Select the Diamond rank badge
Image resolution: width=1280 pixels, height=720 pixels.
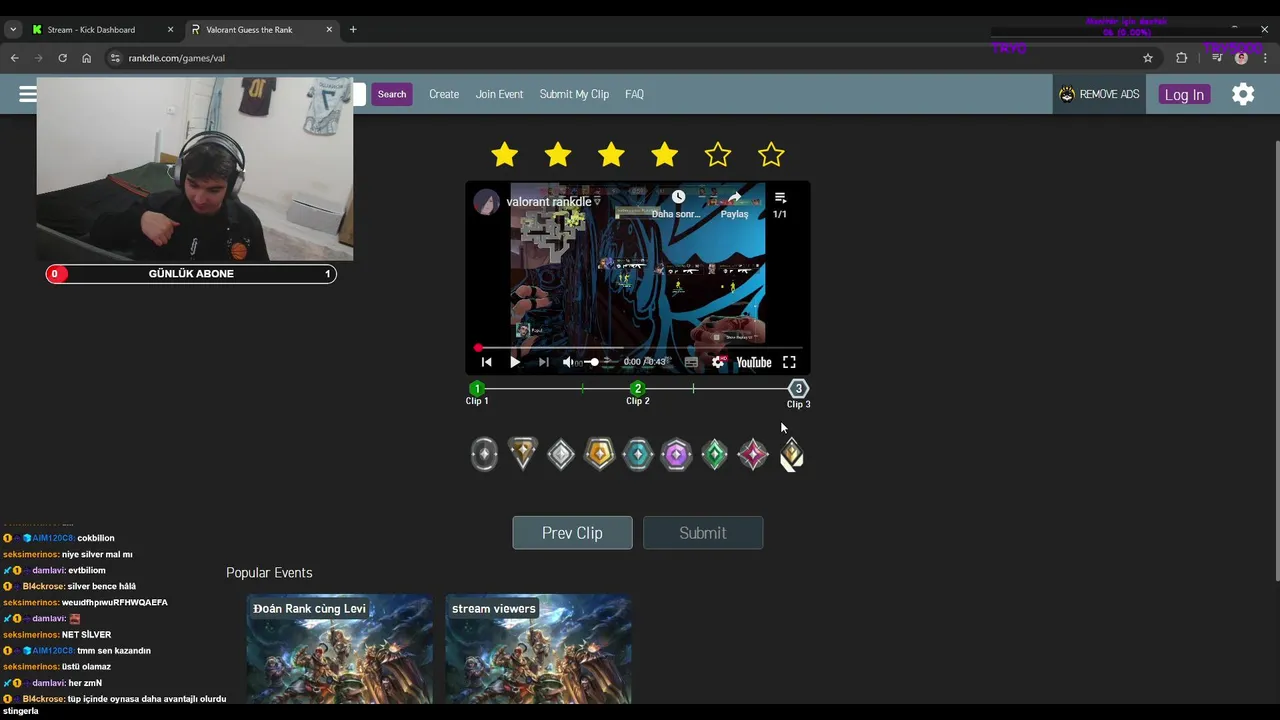click(676, 455)
